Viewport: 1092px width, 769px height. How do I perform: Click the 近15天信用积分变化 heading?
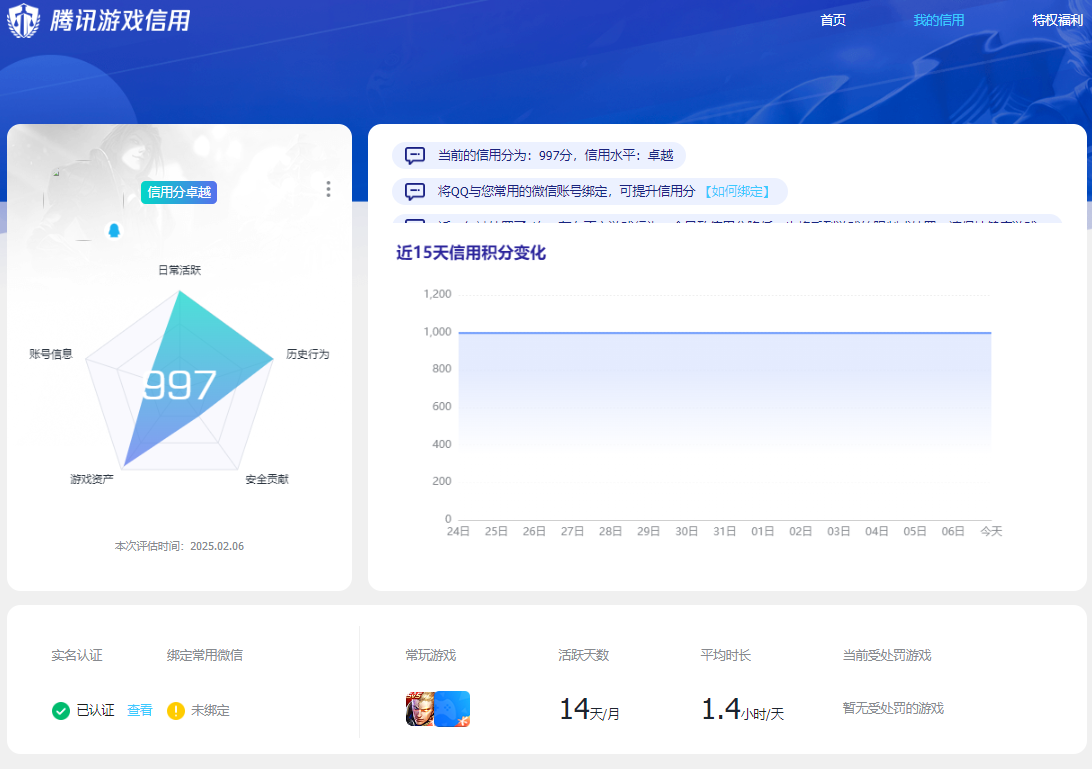(471, 253)
